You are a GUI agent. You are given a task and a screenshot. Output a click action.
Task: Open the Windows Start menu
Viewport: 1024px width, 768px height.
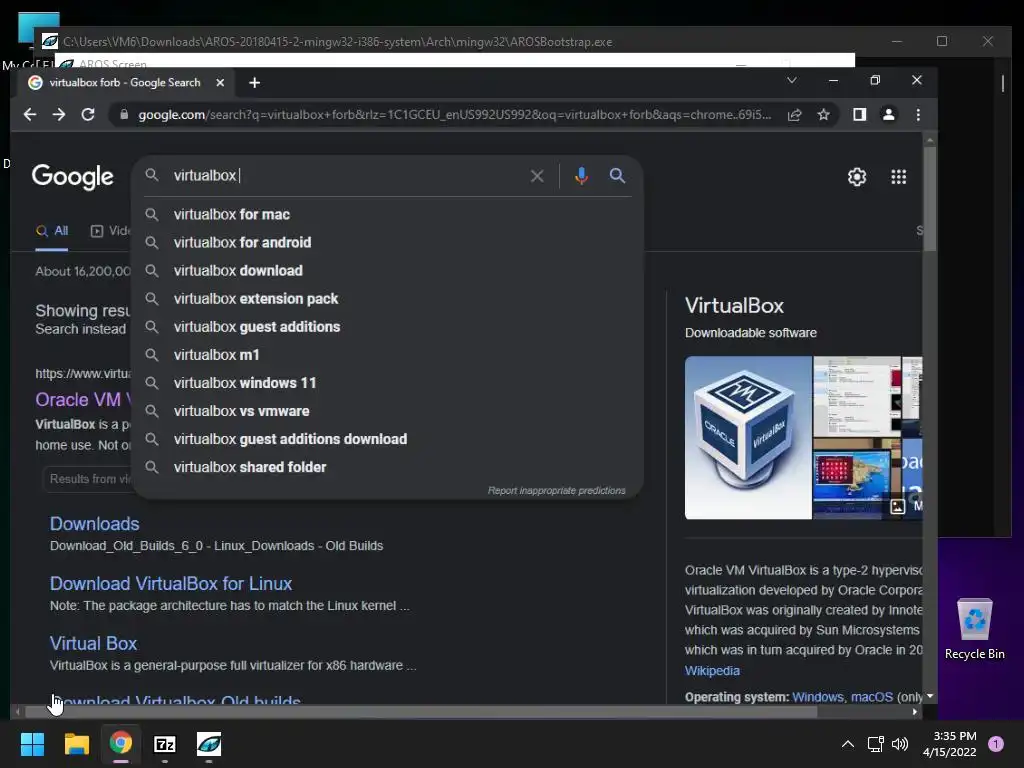click(32, 744)
